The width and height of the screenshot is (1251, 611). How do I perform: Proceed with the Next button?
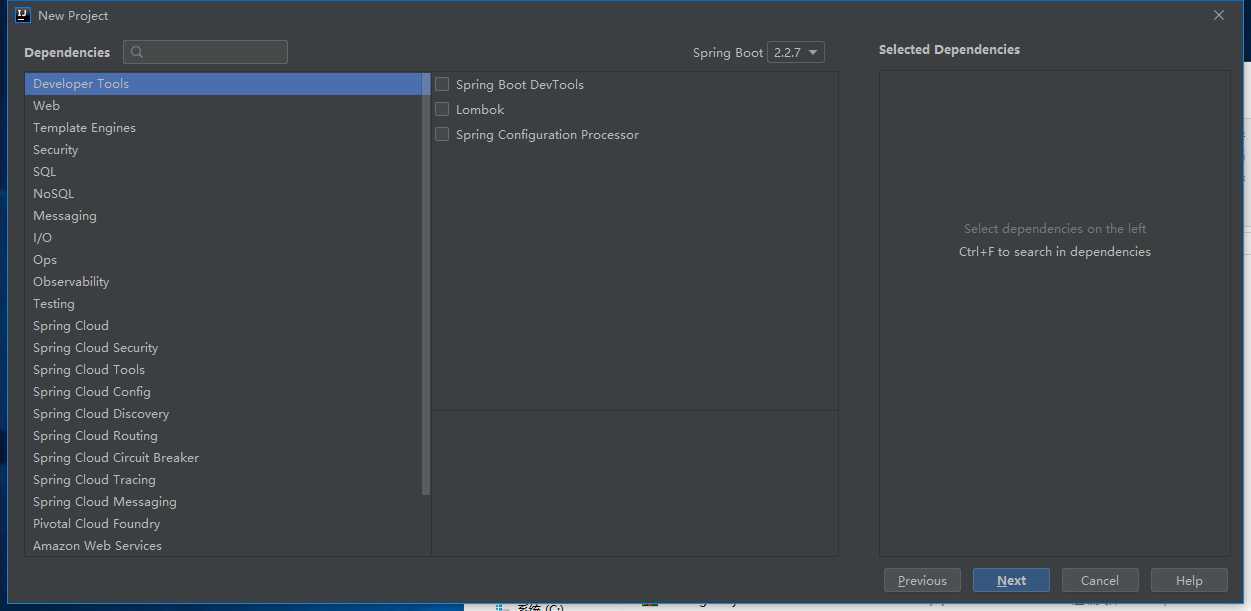(1011, 580)
